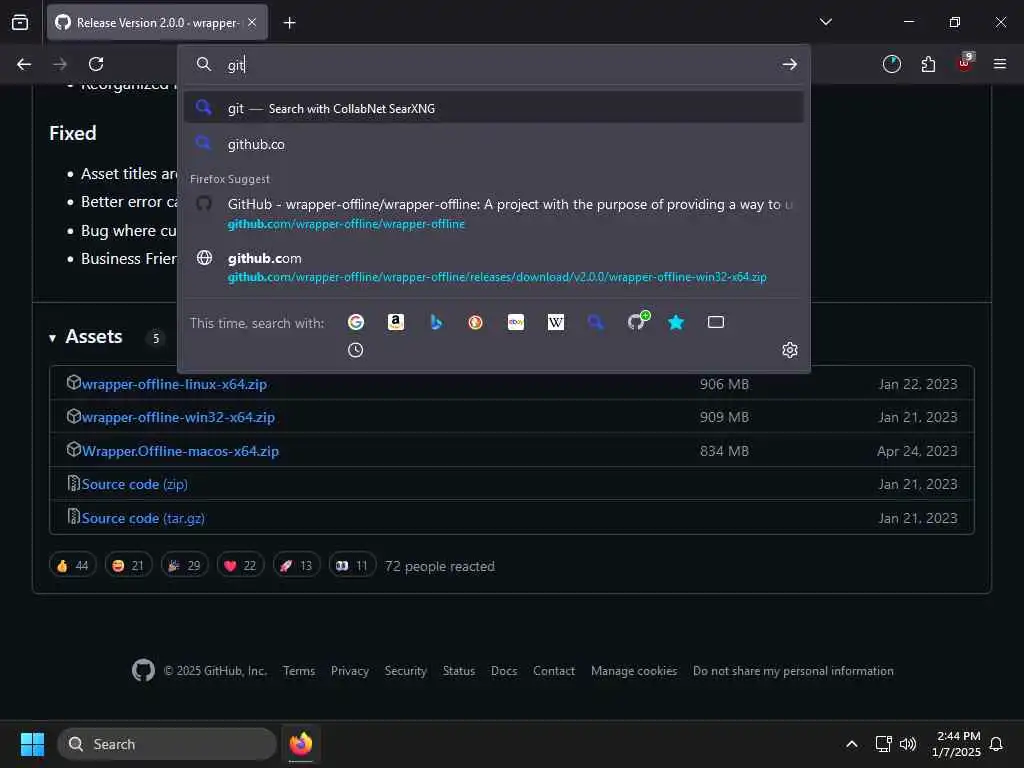
Task: Open the Privacy footer link
Action: (350, 671)
